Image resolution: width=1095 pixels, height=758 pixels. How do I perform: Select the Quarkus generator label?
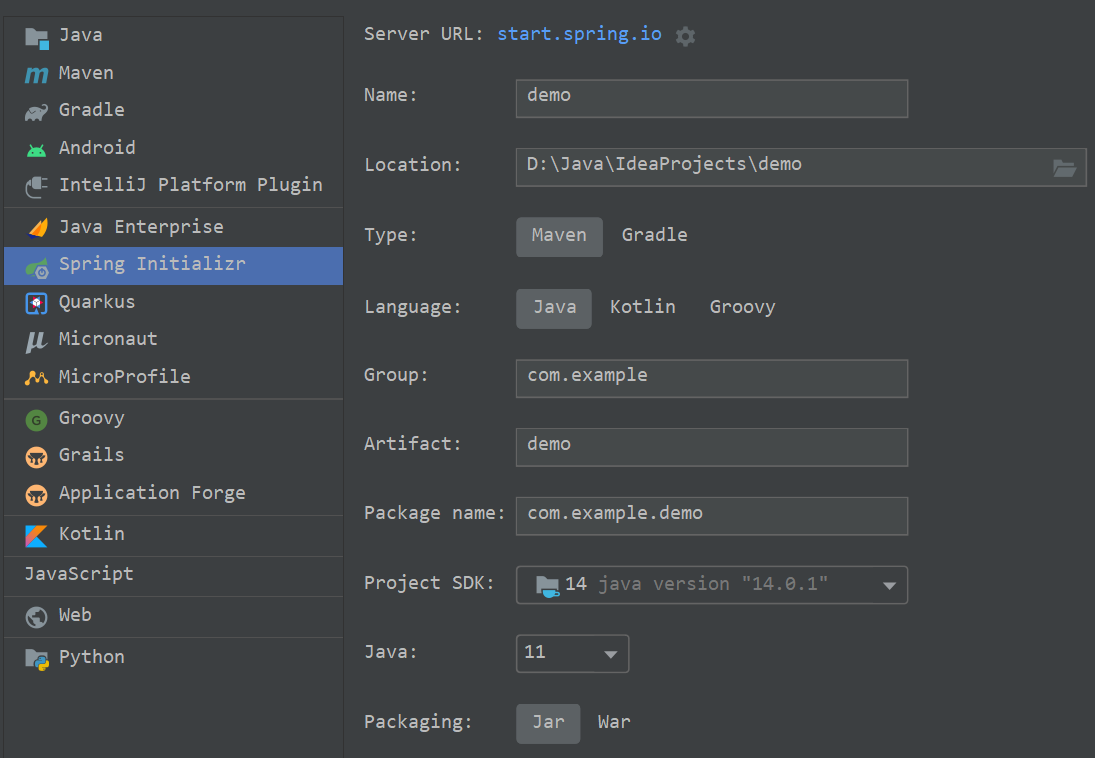97,302
